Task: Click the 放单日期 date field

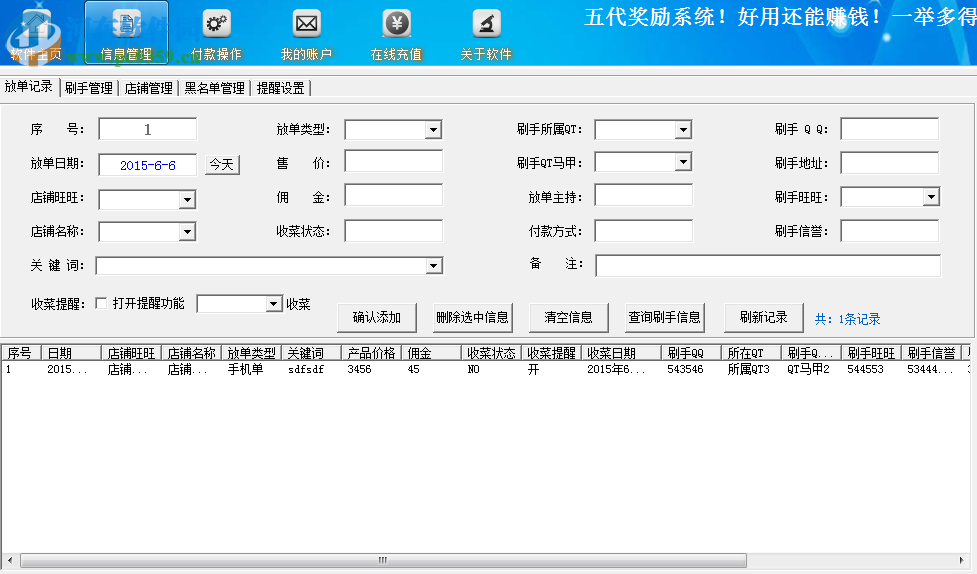Action: coord(148,165)
